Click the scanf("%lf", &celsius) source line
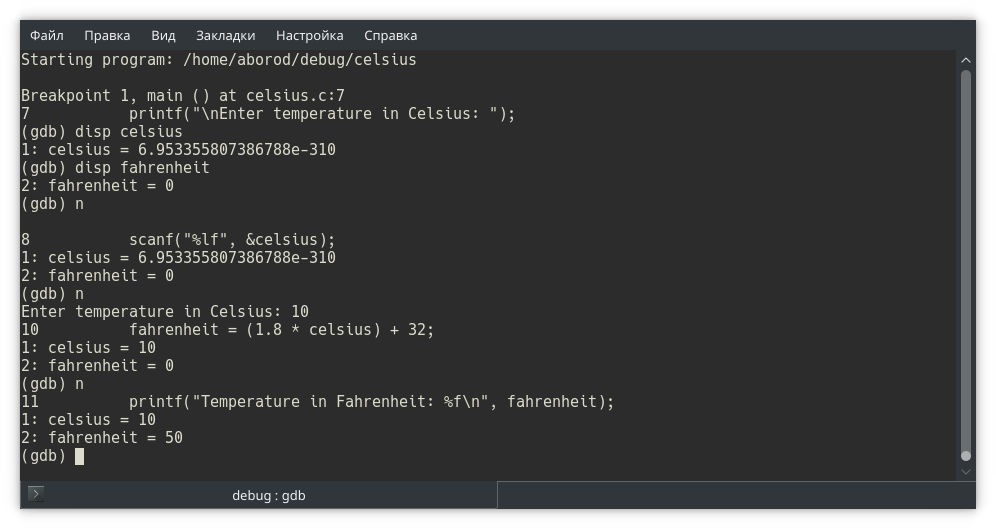Viewport: 996px width, 529px height. [x=232, y=240]
